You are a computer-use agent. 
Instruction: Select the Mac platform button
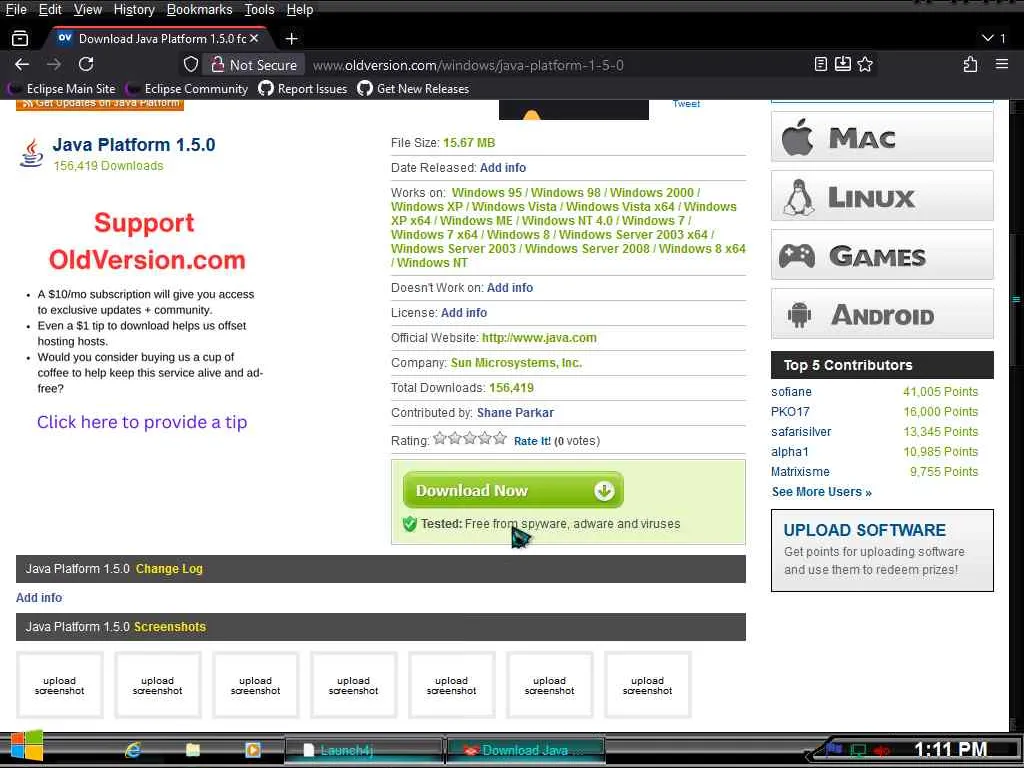click(882, 136)
